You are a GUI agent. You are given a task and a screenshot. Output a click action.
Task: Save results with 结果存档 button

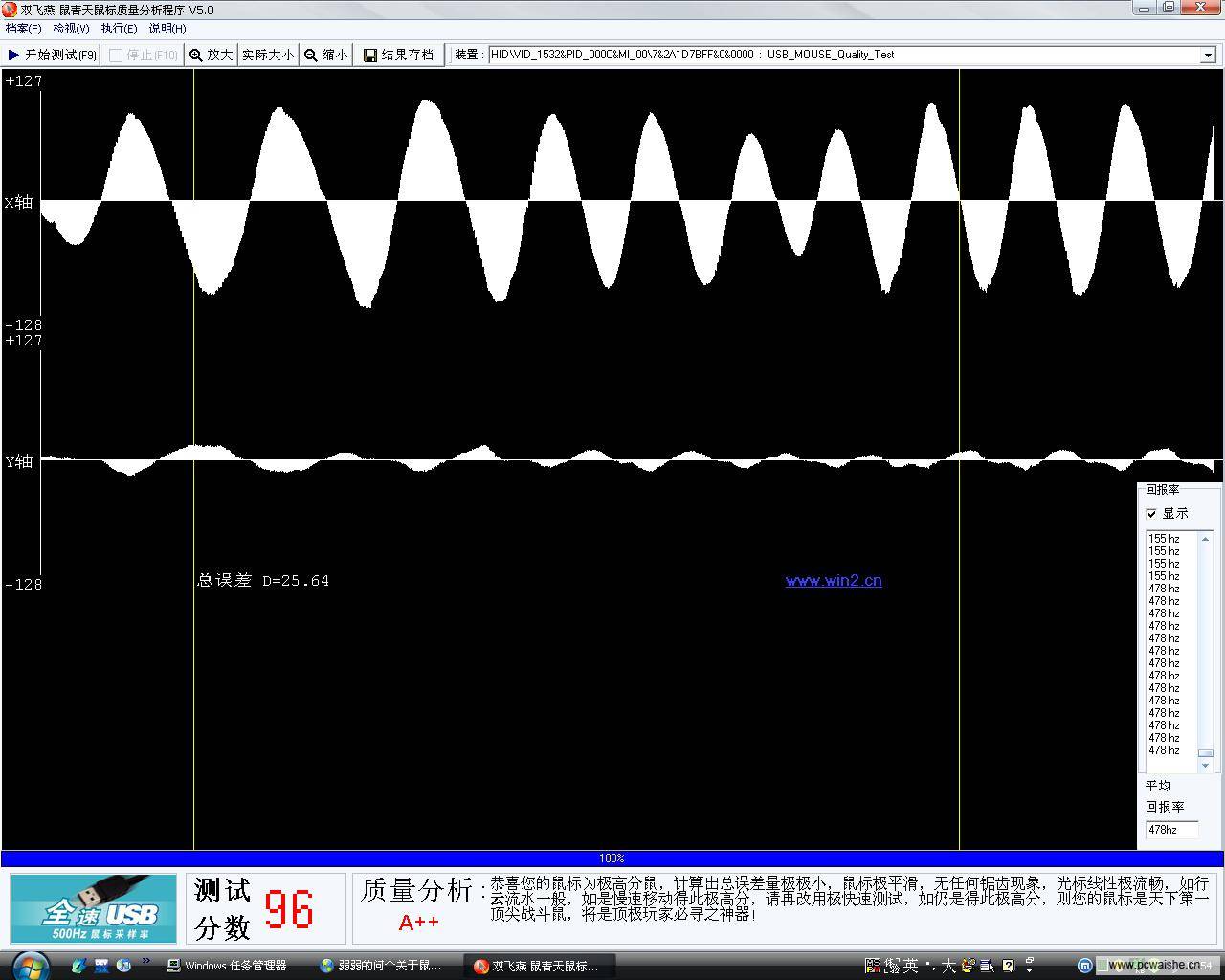(398, 55)
